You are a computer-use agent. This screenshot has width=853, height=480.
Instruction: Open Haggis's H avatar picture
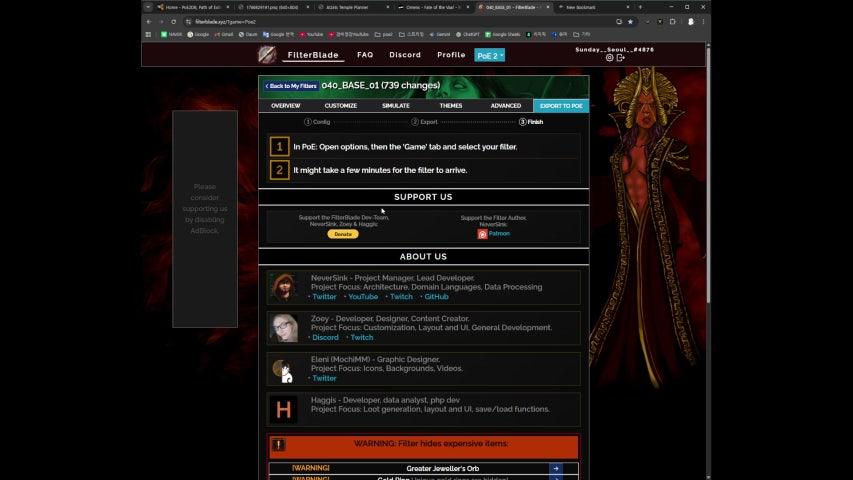coord(283,409)
